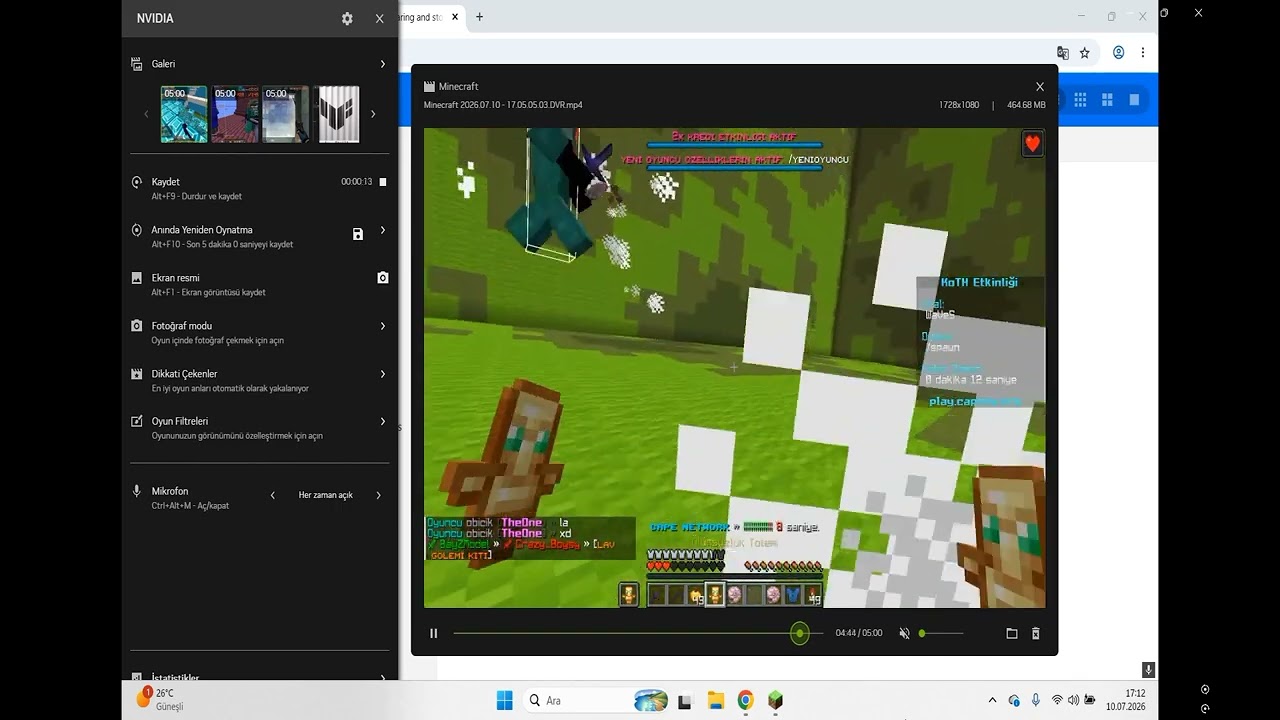Open a new Chrome tab

[x=479, y=17]
